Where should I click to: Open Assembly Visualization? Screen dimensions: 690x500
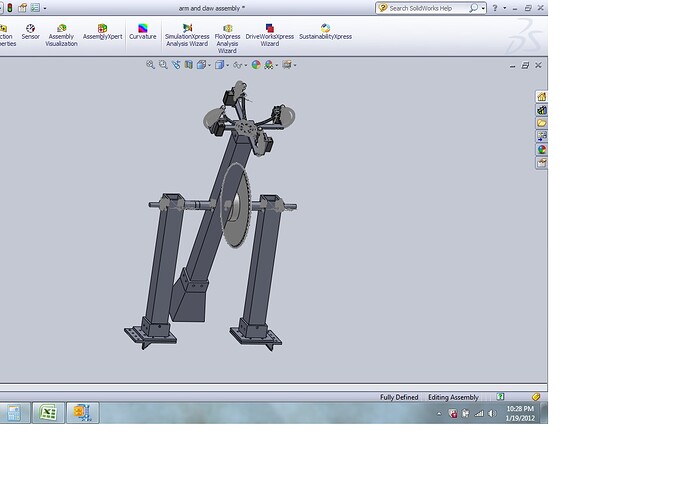[x=61, y=36]
